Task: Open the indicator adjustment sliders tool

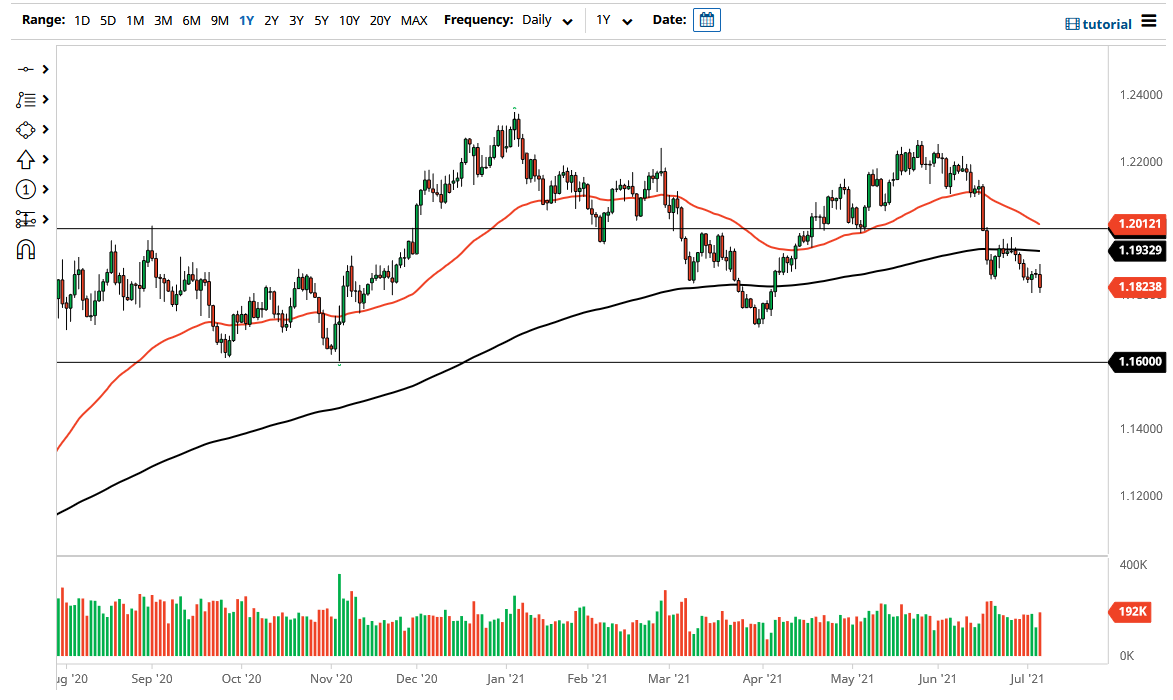Action: pos(27,219)
